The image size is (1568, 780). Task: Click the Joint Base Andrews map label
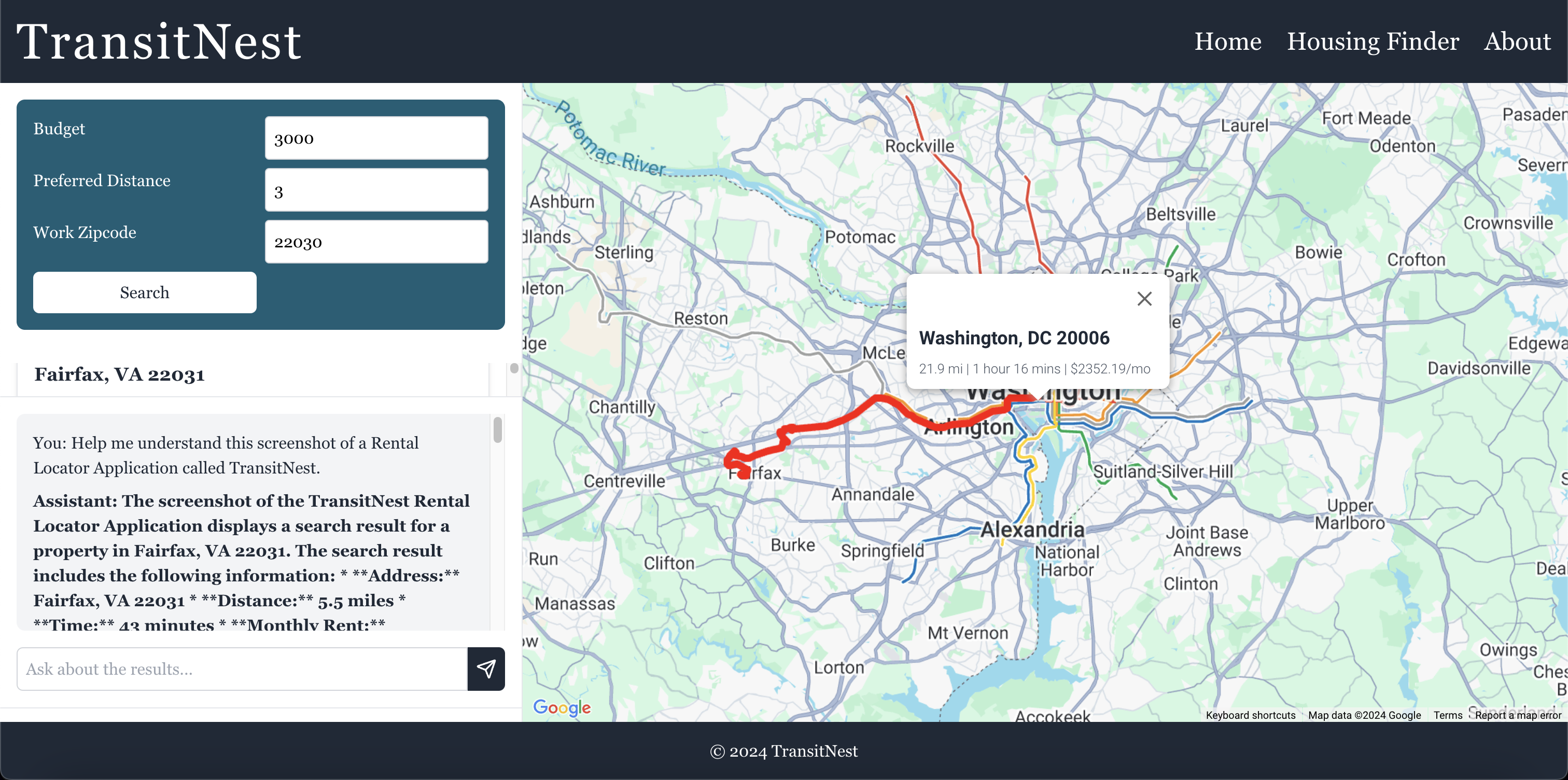(1207, 541)
